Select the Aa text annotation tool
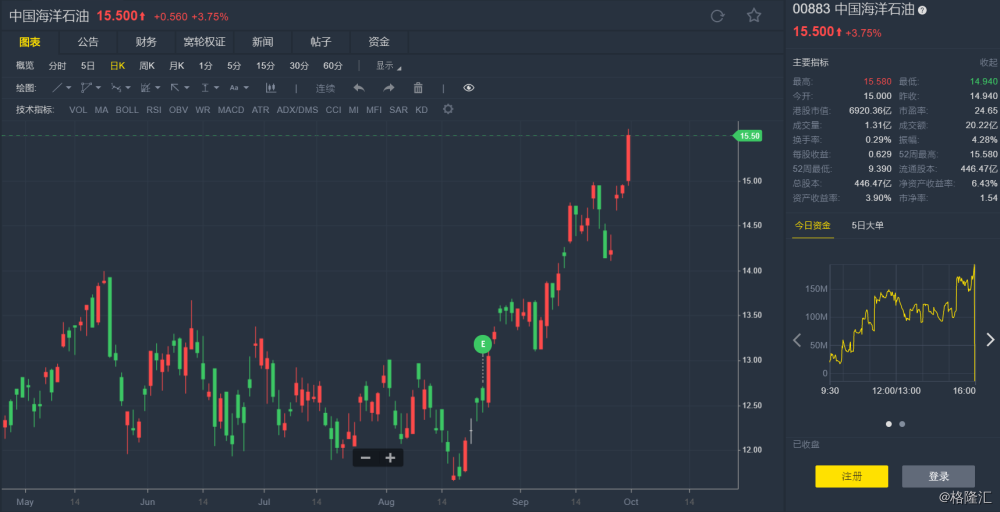This screenshot has height=512, width=1000. (x=234, y=88)
